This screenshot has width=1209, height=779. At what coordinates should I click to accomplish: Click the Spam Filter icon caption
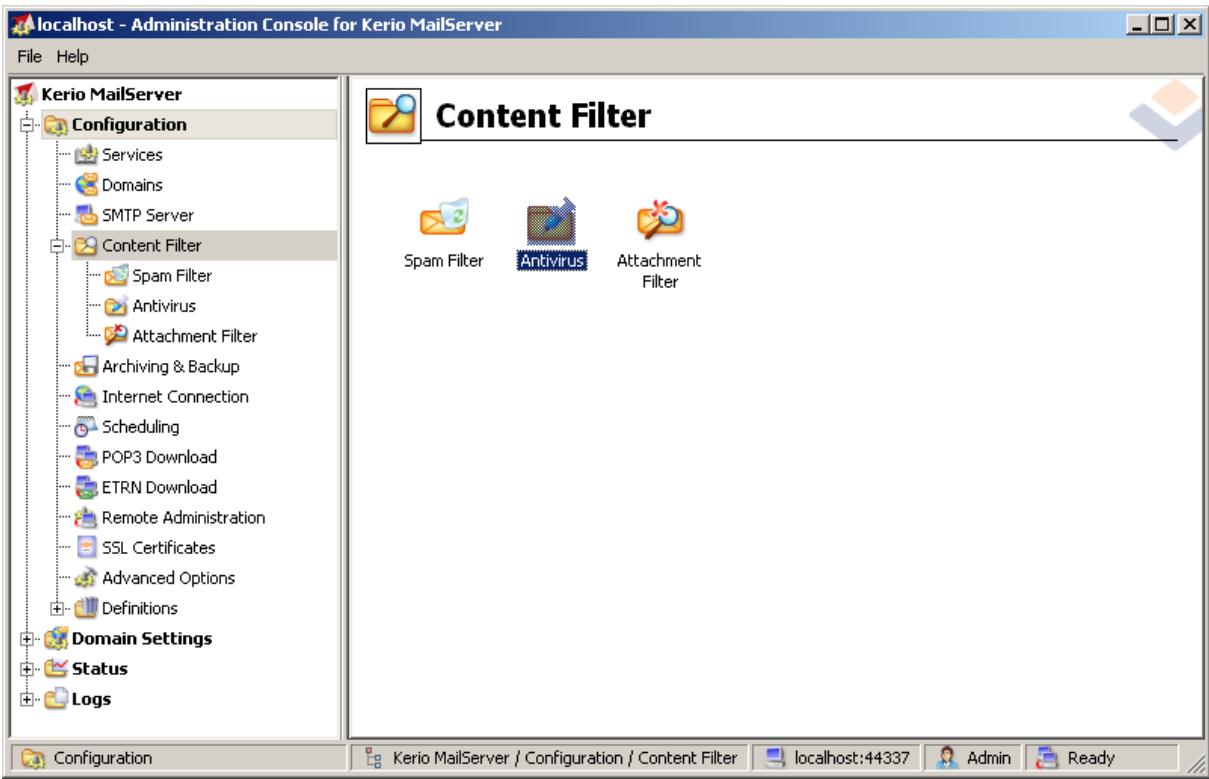[x=443, y=261]
